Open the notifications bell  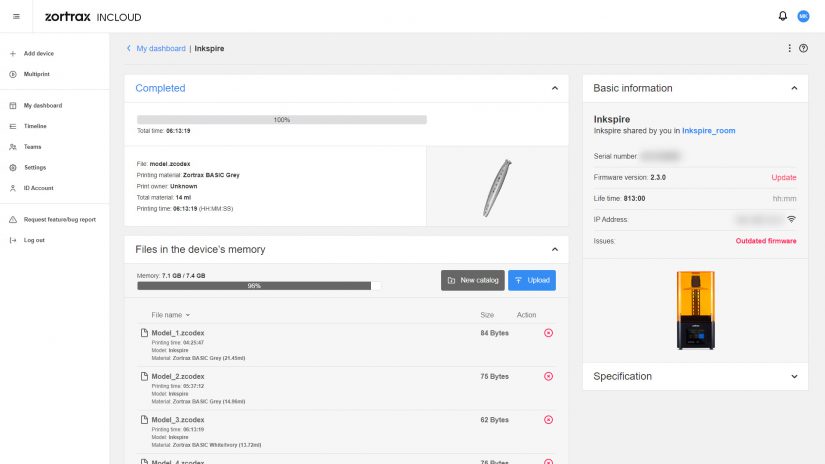pos(782,16)
